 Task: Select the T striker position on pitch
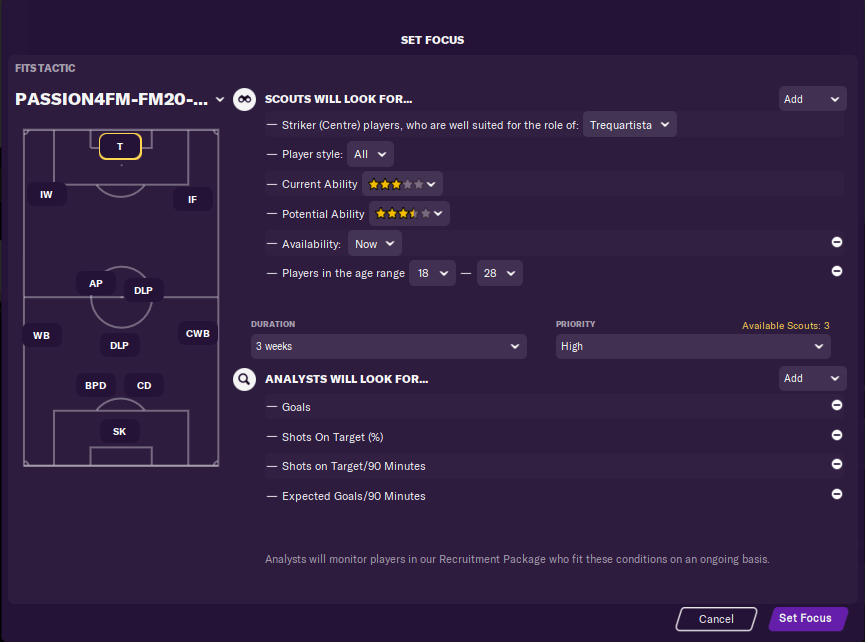(120, 146)
